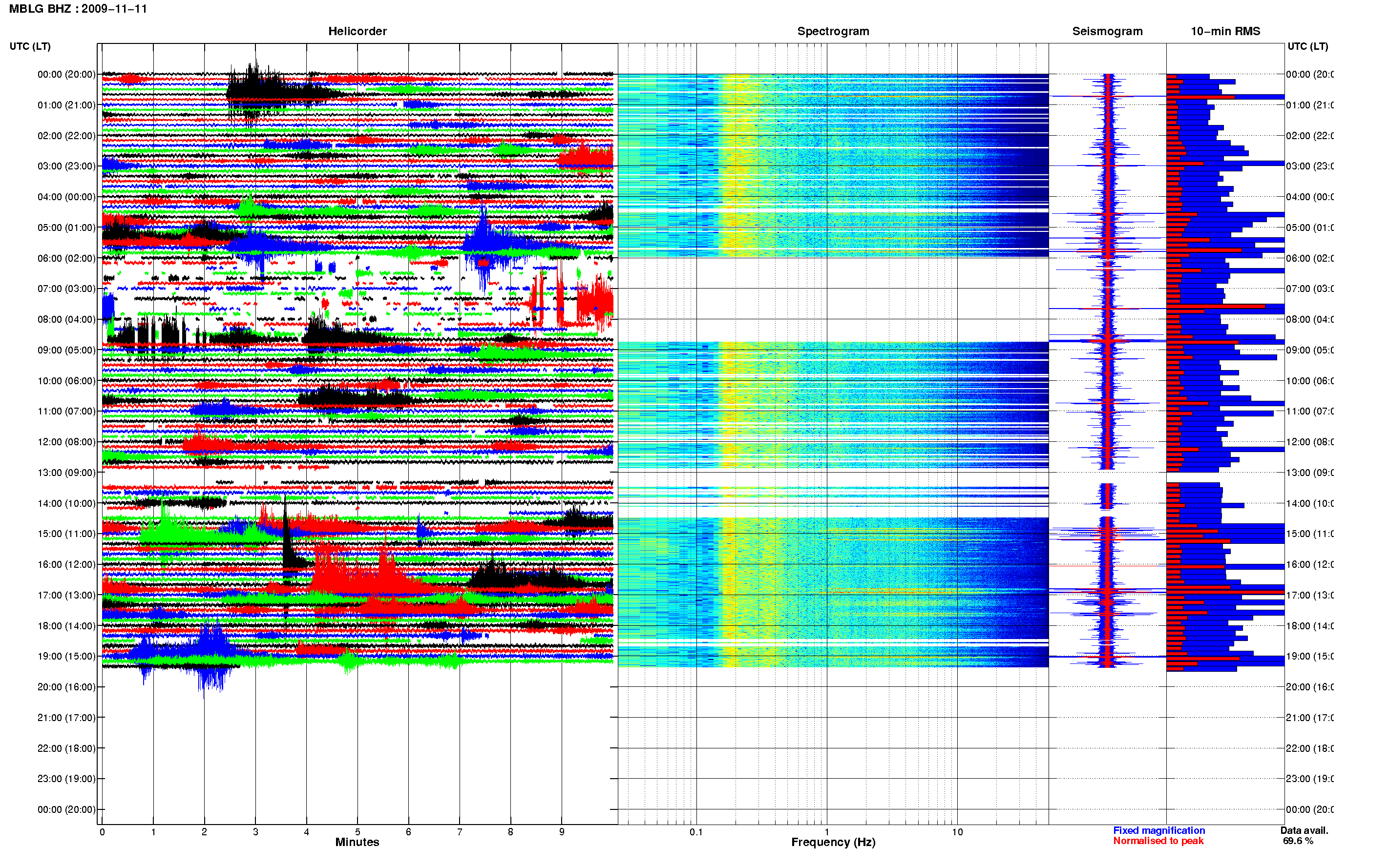The image size is (1389, 868).
Task: Click the Frequency (Hz) axis title
Action: coord(833,842)
